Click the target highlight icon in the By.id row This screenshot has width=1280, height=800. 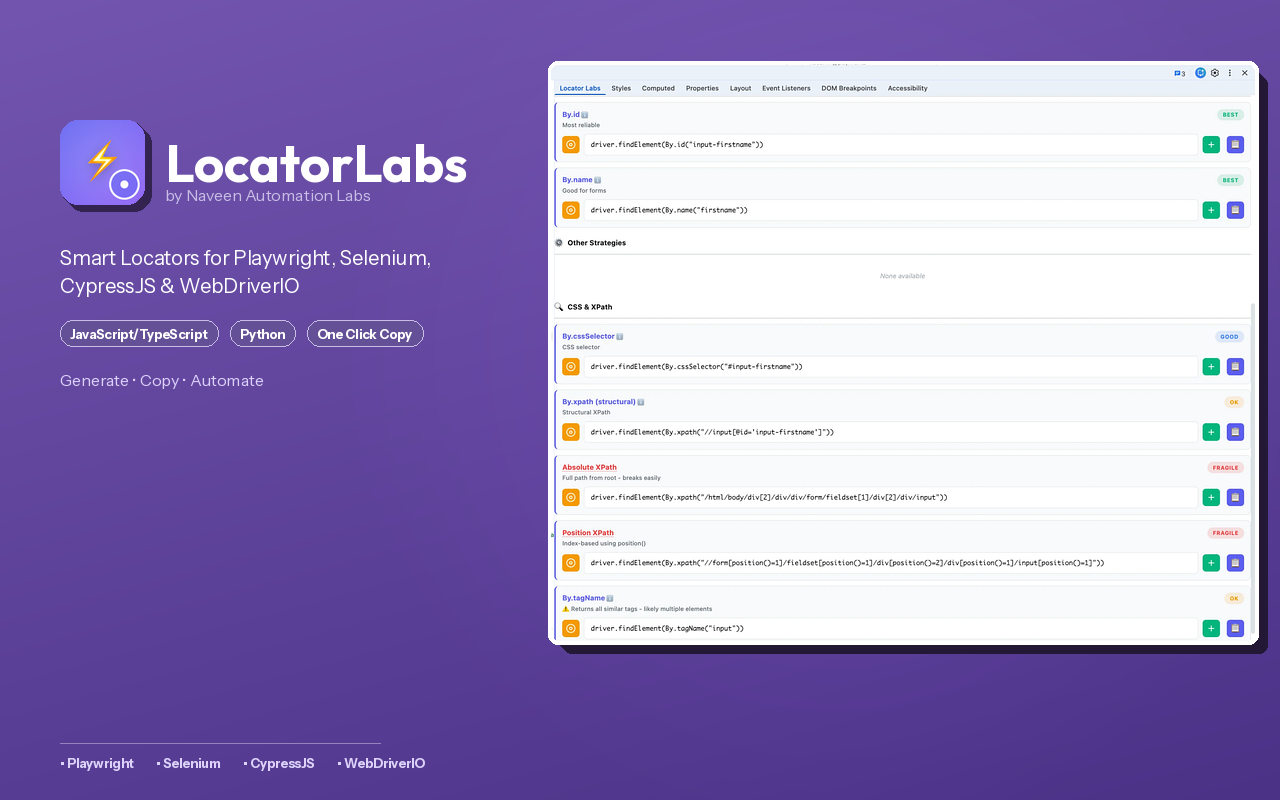tap(571, 144)
